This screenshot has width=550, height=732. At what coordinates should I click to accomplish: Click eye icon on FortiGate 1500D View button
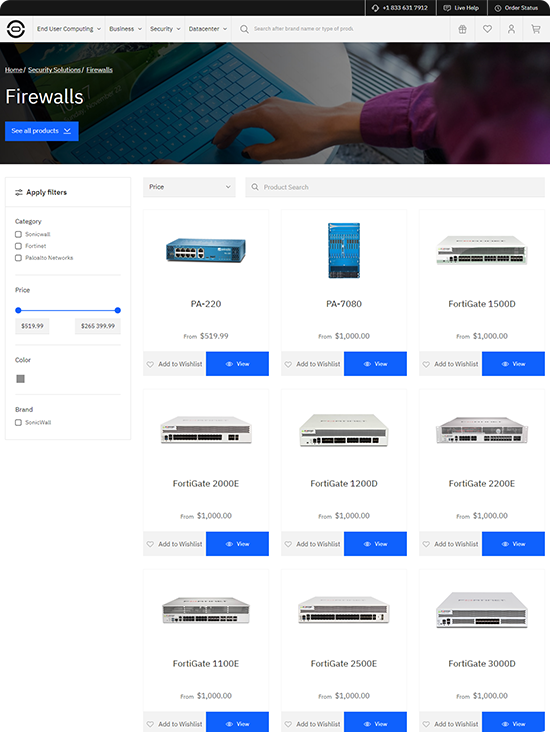click(x=505, y=364)
